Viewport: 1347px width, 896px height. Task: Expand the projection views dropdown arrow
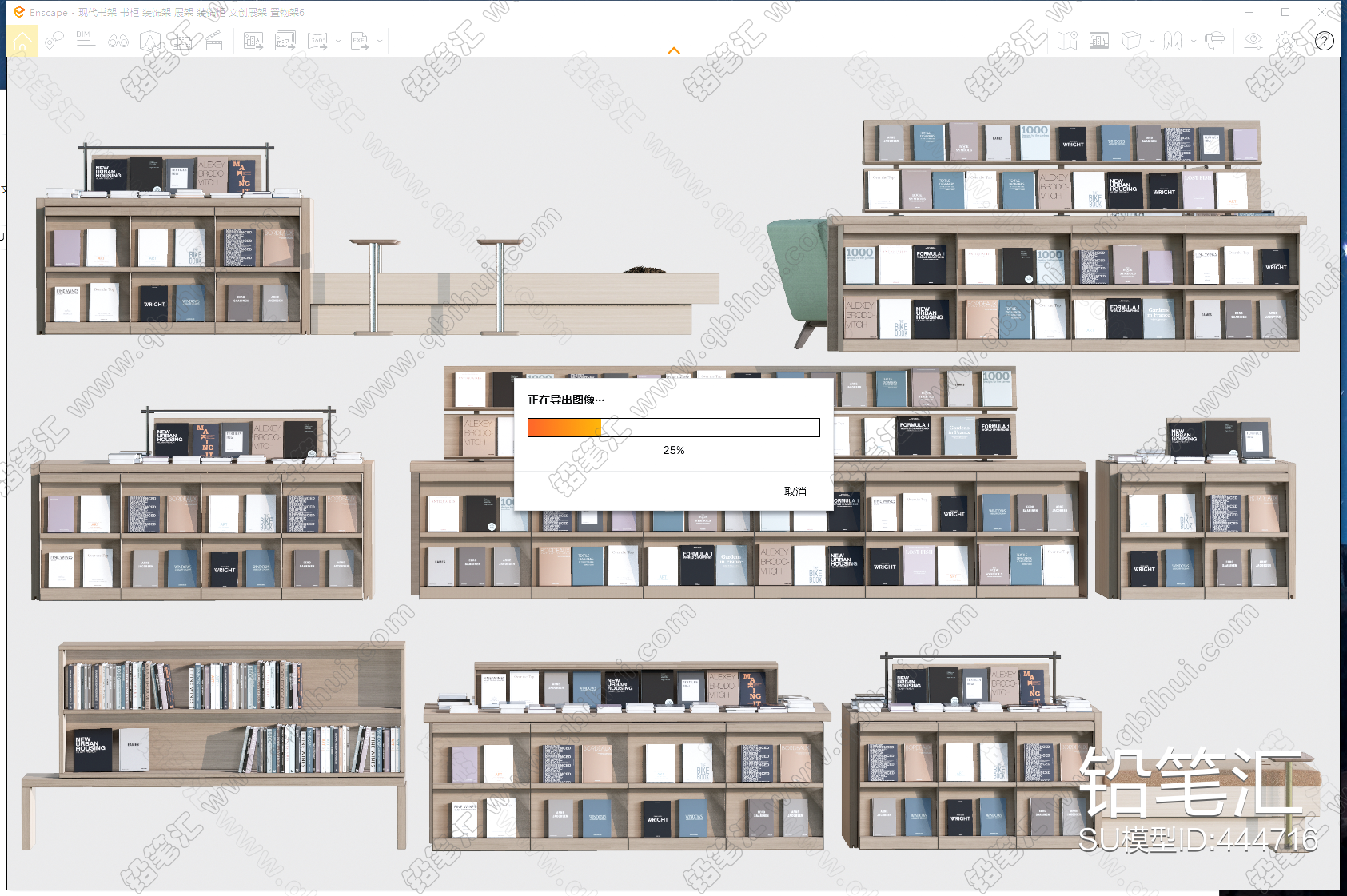pos(1194,41)
